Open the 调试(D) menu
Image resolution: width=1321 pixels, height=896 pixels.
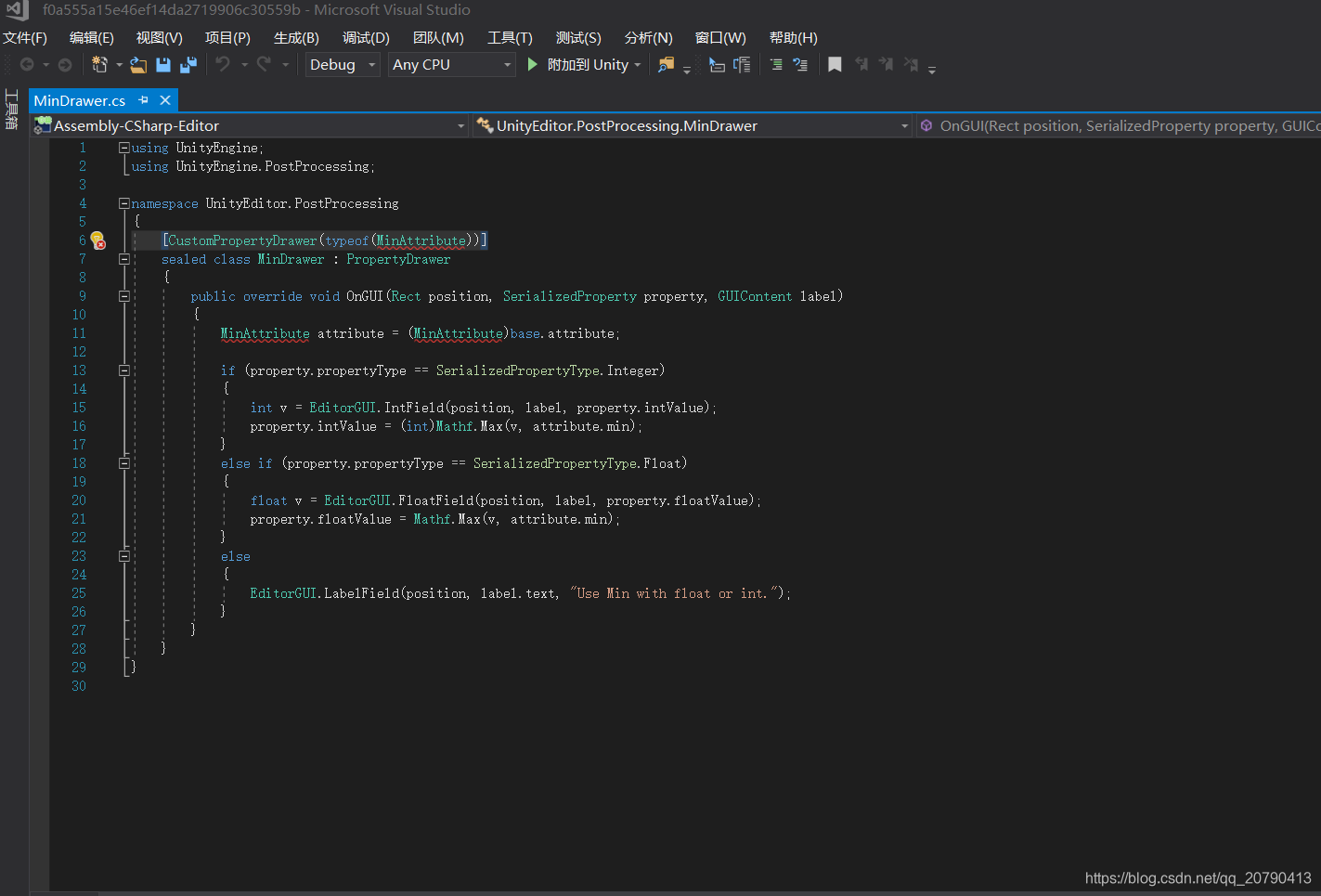click(366, 38)
